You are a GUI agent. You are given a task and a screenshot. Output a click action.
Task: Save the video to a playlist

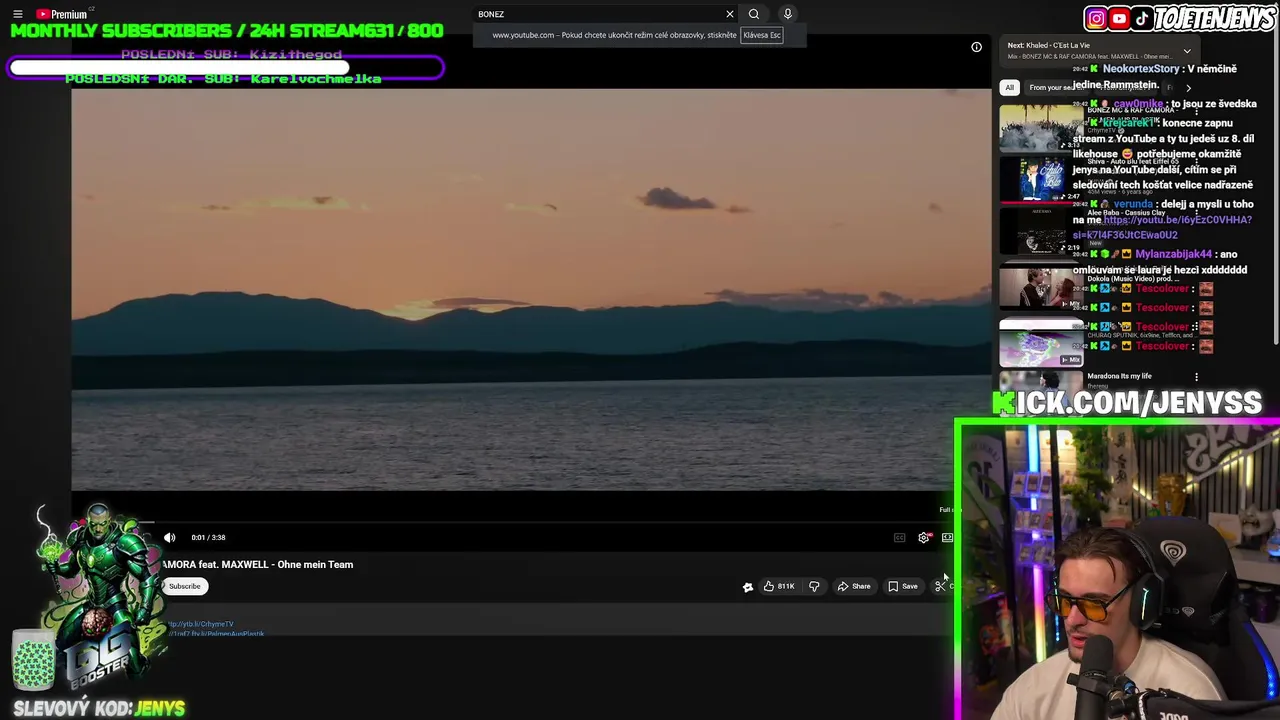pyautogui.click(x=903, y=586)
